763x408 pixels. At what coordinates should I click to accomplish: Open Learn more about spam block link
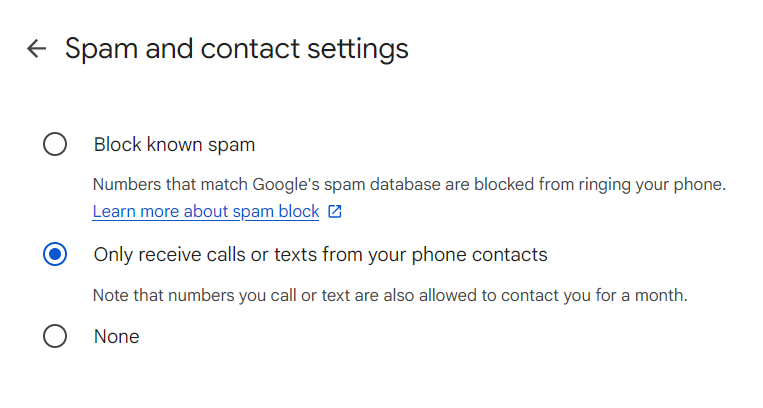coord(206,211)
